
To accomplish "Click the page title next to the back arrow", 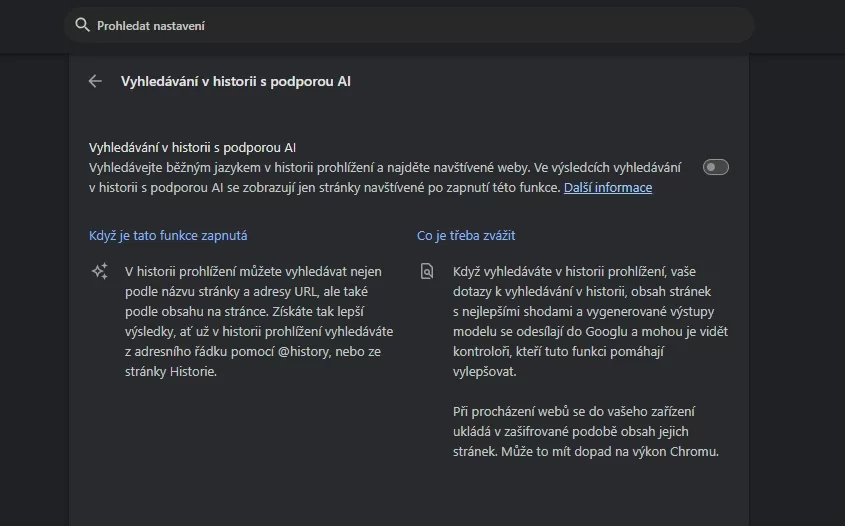I will coord(236,82).
